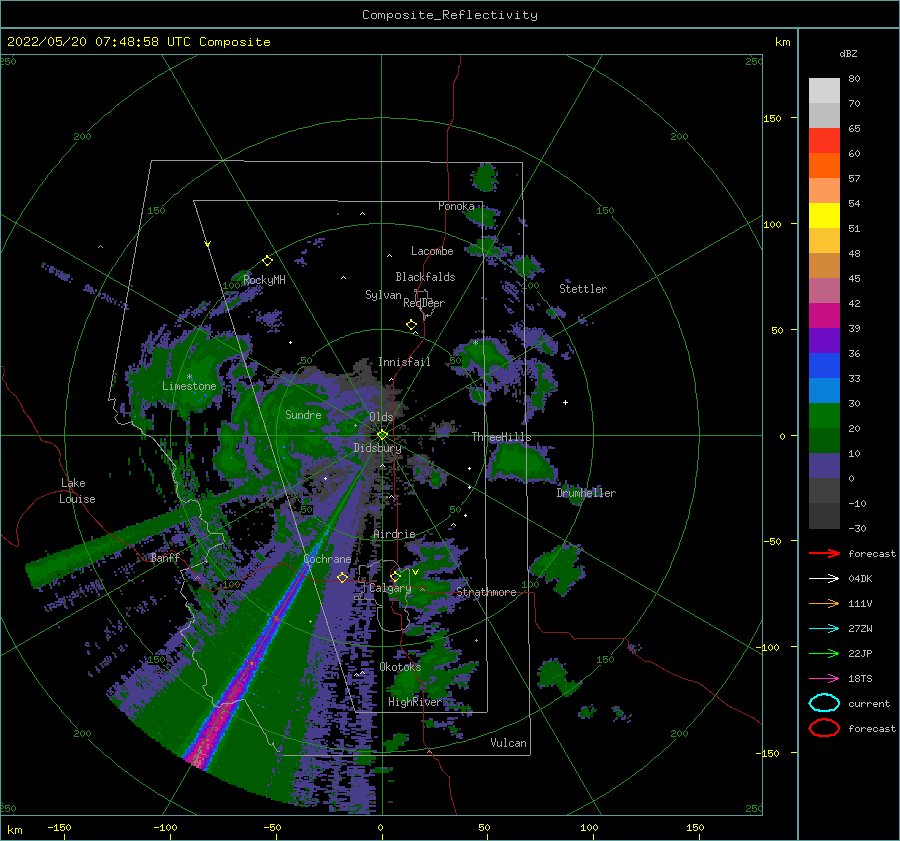Viewport: 900px width, 841px height.
Task: Pick the red 60–65 dBZ swatch
Action: (824, 140)
